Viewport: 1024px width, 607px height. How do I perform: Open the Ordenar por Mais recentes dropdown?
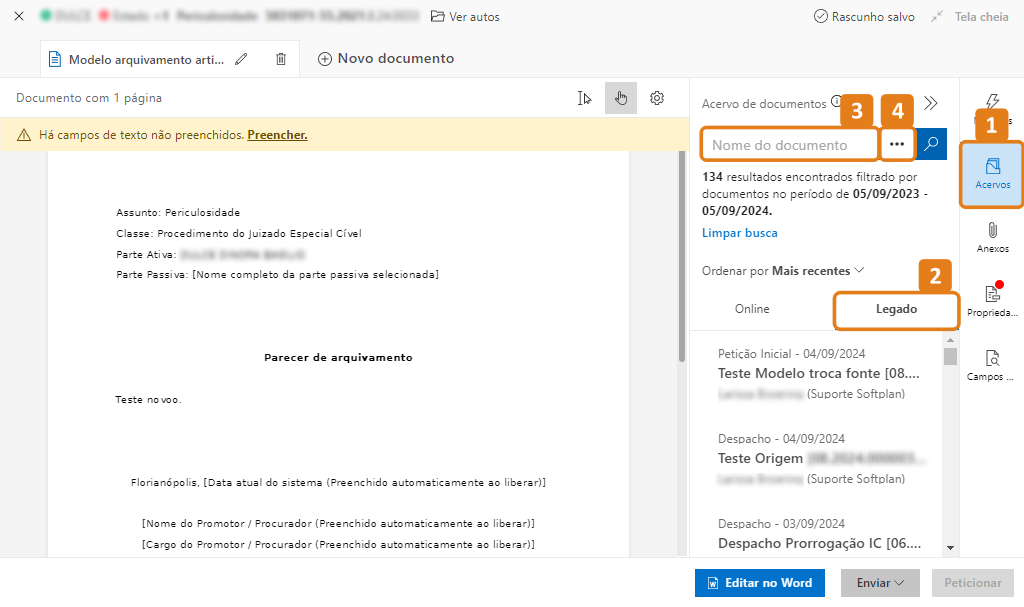(x=783, y=271)
